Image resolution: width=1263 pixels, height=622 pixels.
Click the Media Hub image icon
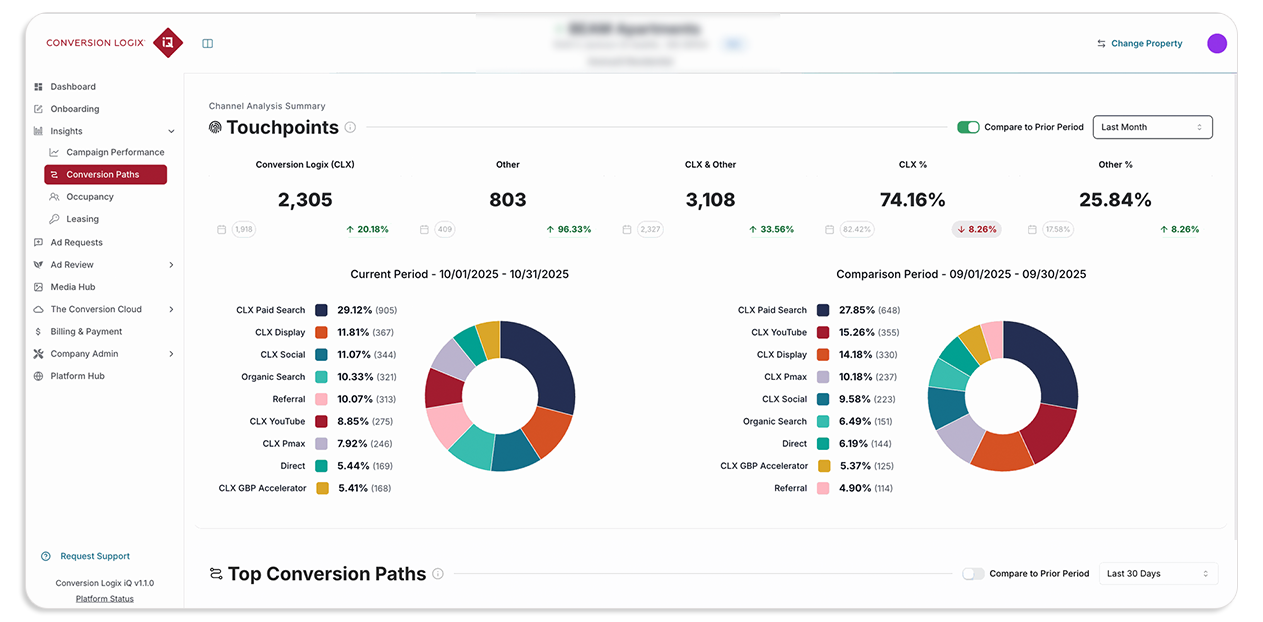(38, 287)
